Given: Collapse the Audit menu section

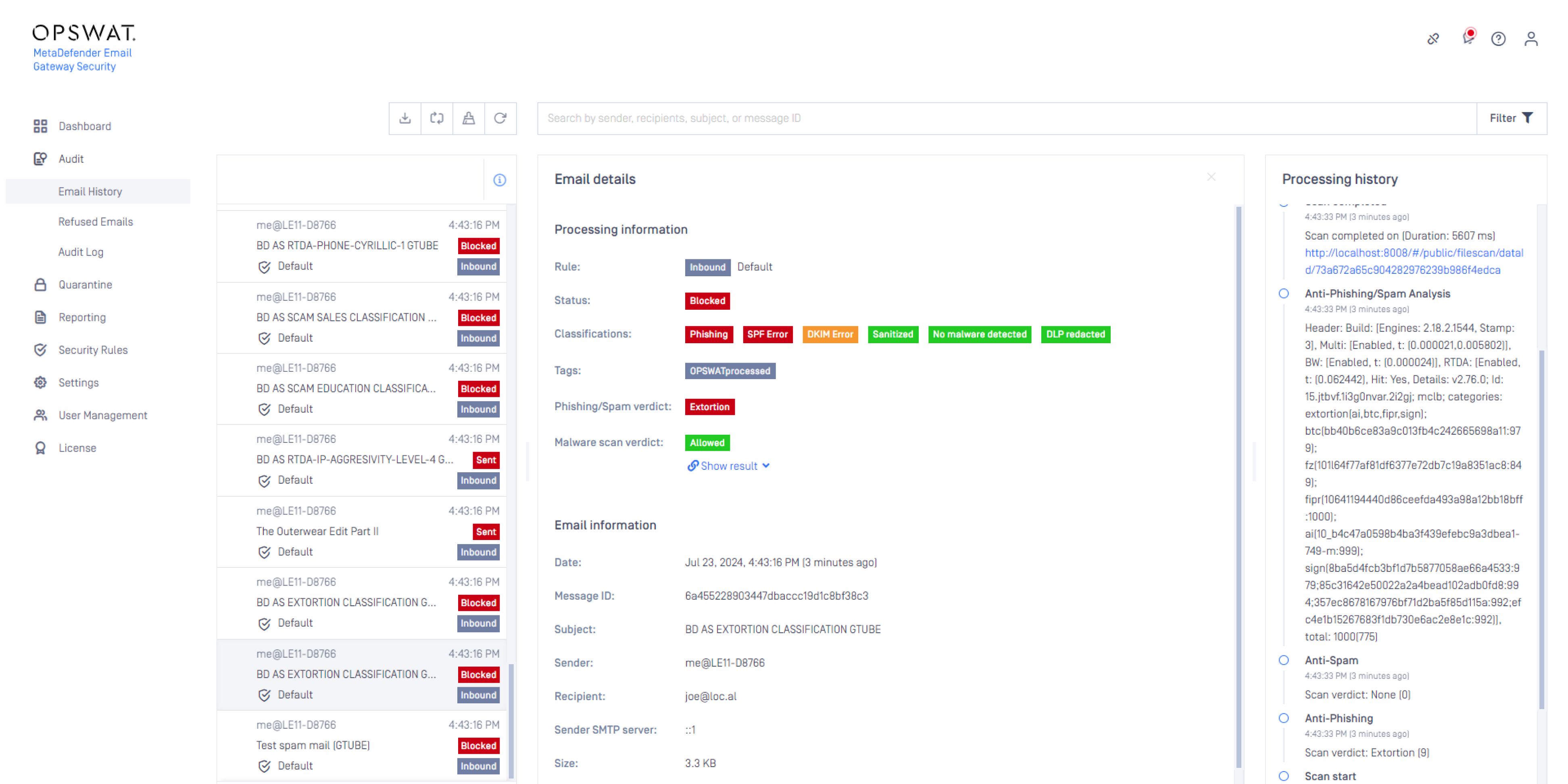Looking at the screenshot, I should point(71,159).
